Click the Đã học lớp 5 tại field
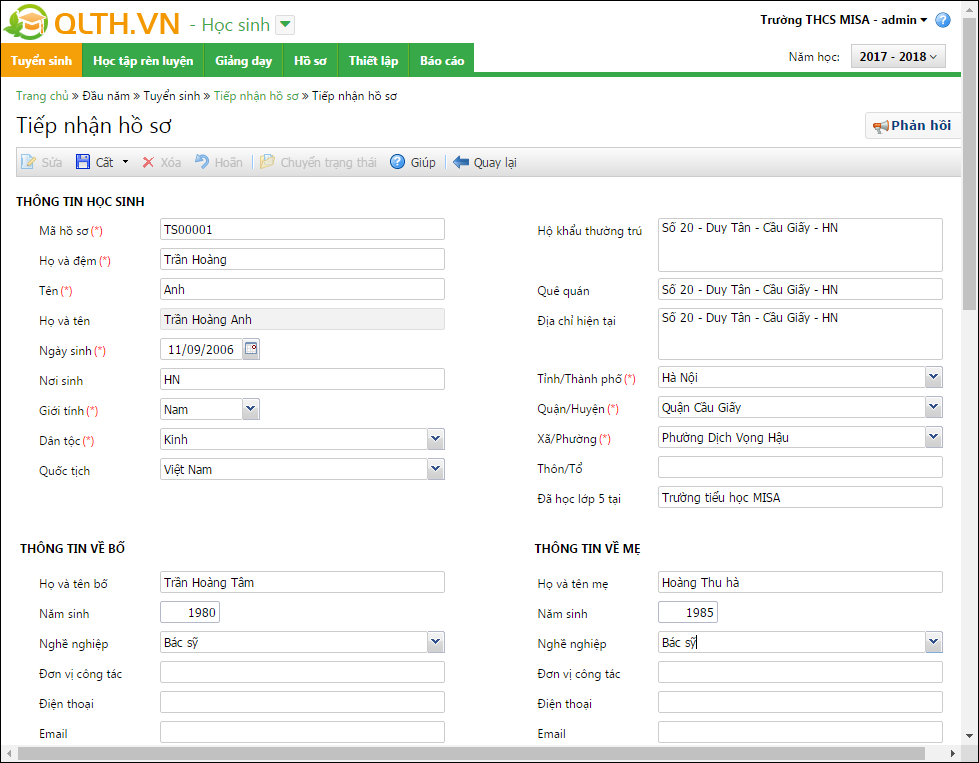 [800, 497]
